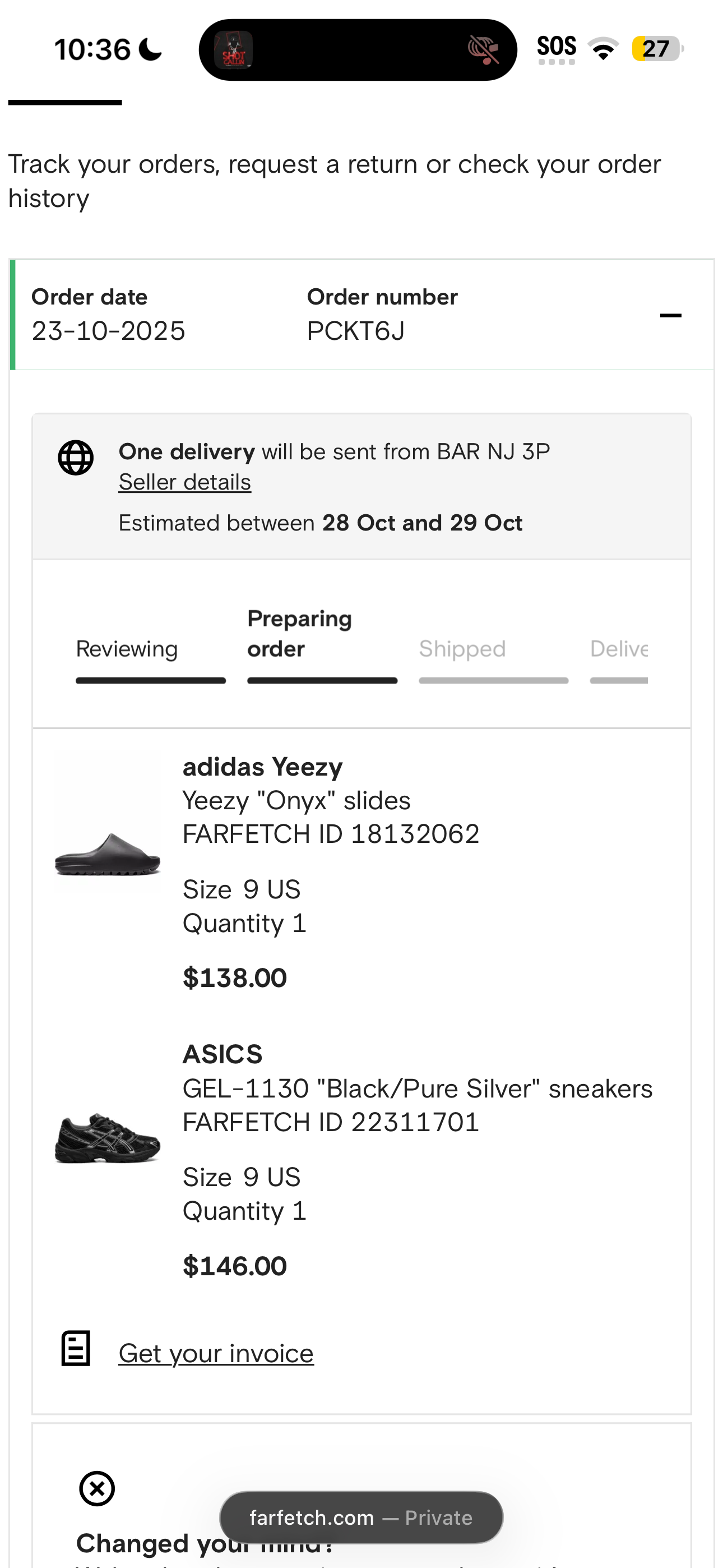Tap the invoice document icon
The height and width of the screenshot is (1568, 723).
point(76,1348)
